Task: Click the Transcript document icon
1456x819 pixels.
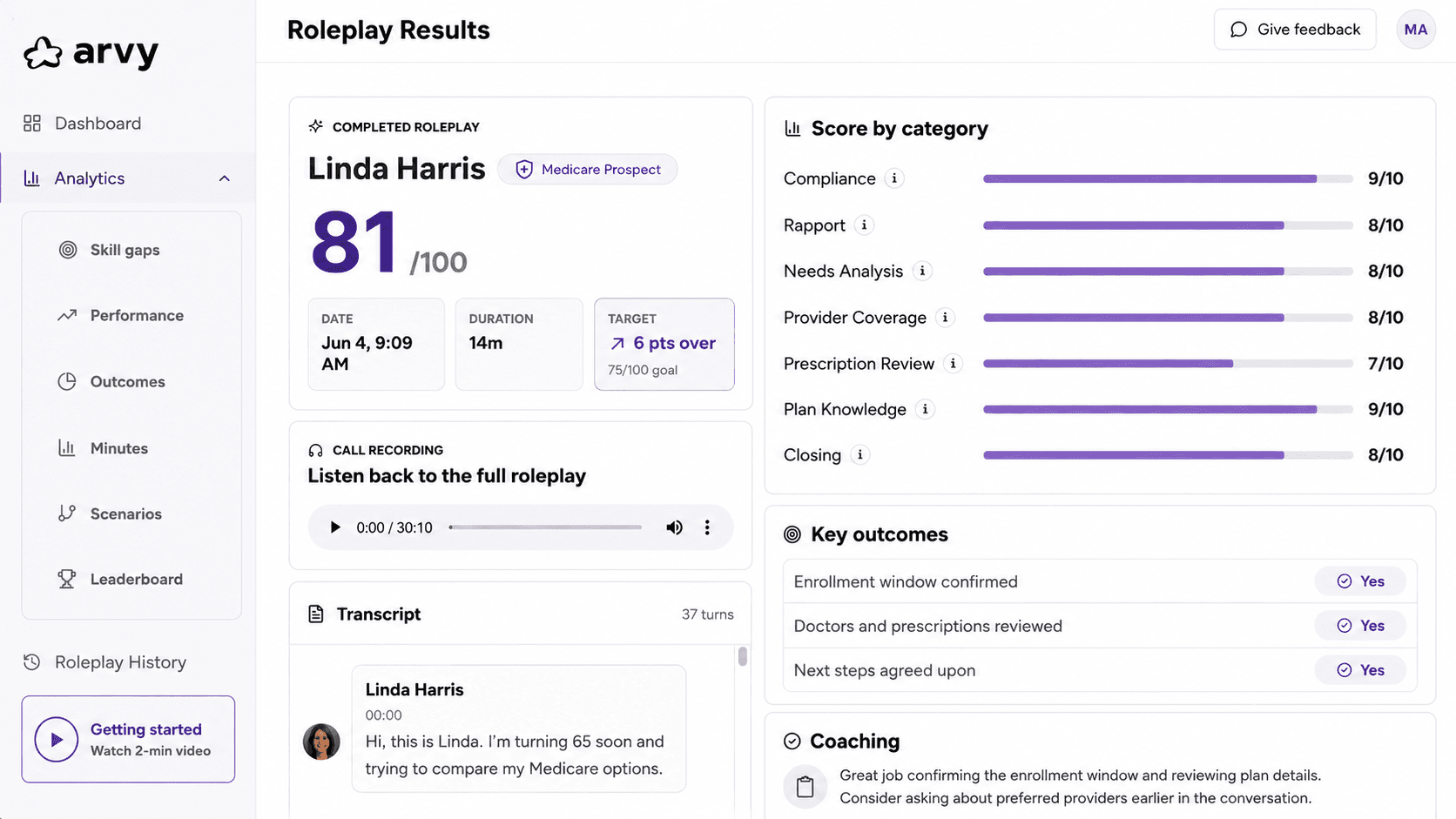Action: (x=316, y=614)
